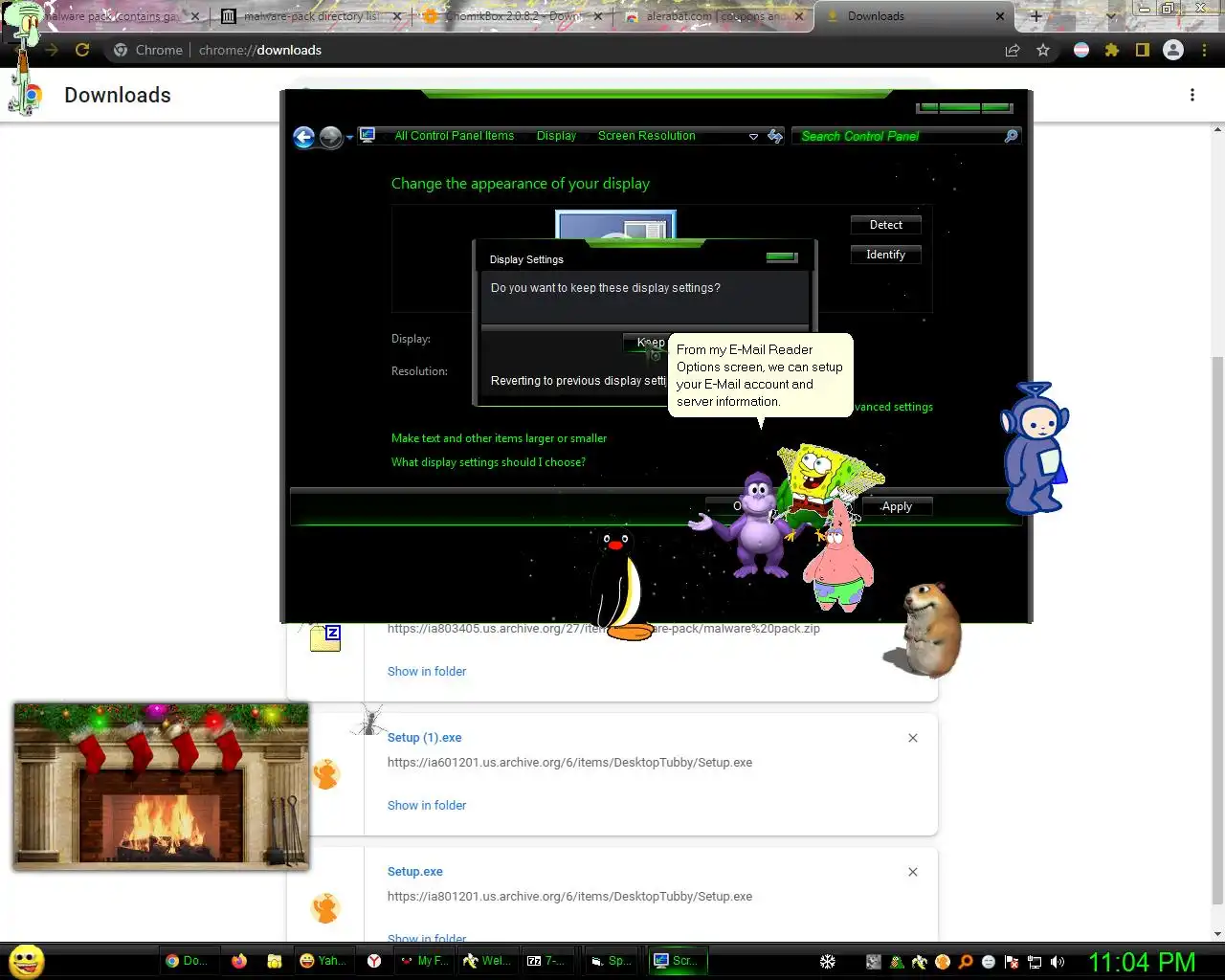
Task: Open the red Y browser taskbar icon
Action: [374, 961]
